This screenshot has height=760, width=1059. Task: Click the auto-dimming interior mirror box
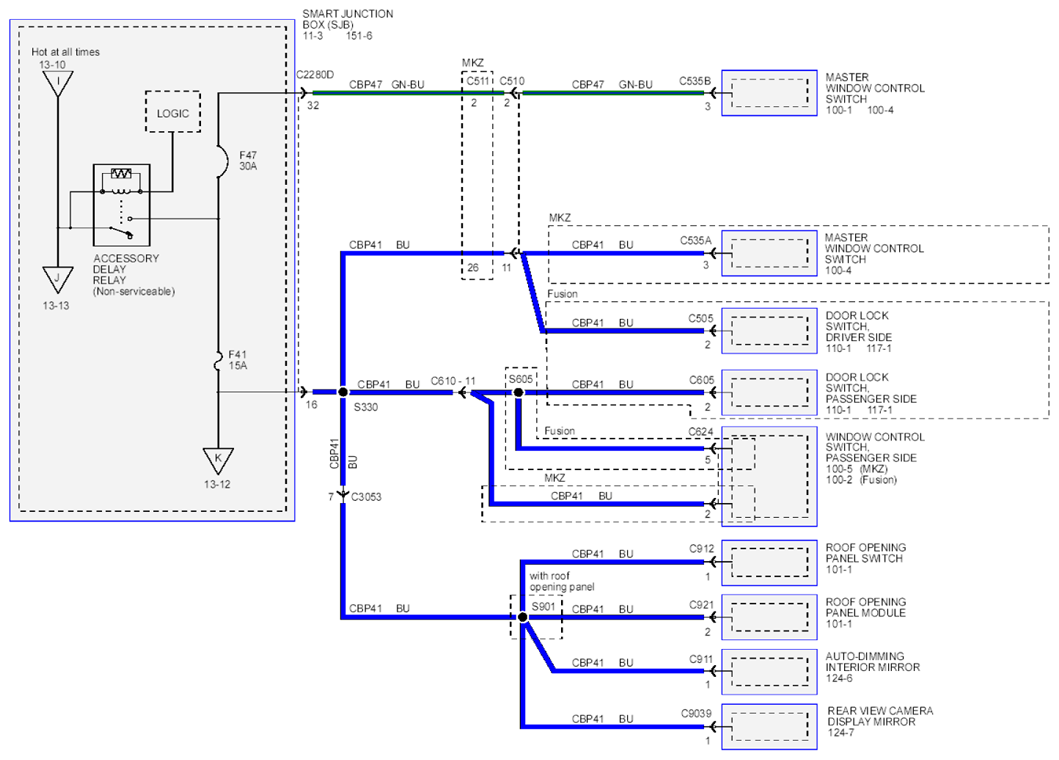[769, 672]
